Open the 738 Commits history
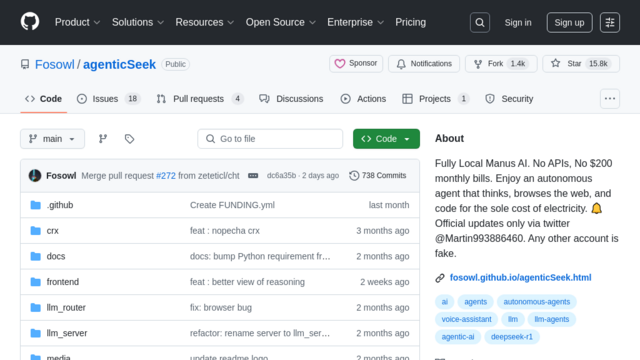The image size is (640, 360). 378,176
